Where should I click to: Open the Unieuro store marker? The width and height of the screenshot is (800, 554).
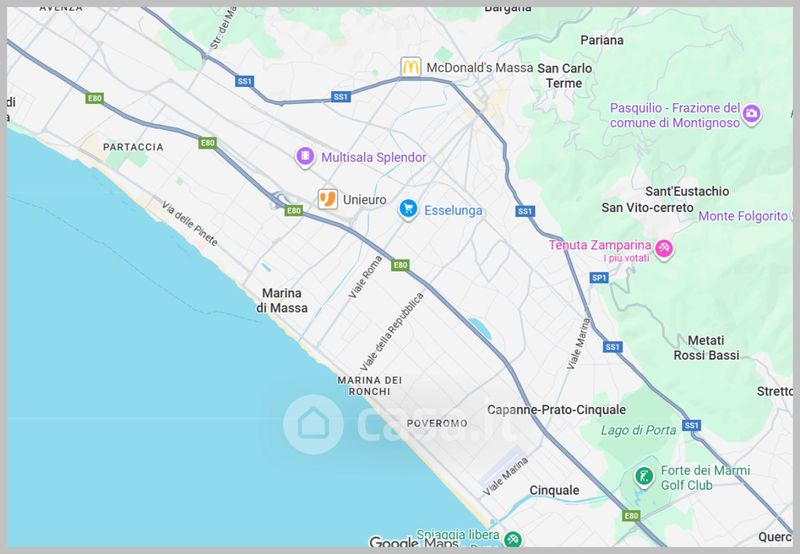328,199
